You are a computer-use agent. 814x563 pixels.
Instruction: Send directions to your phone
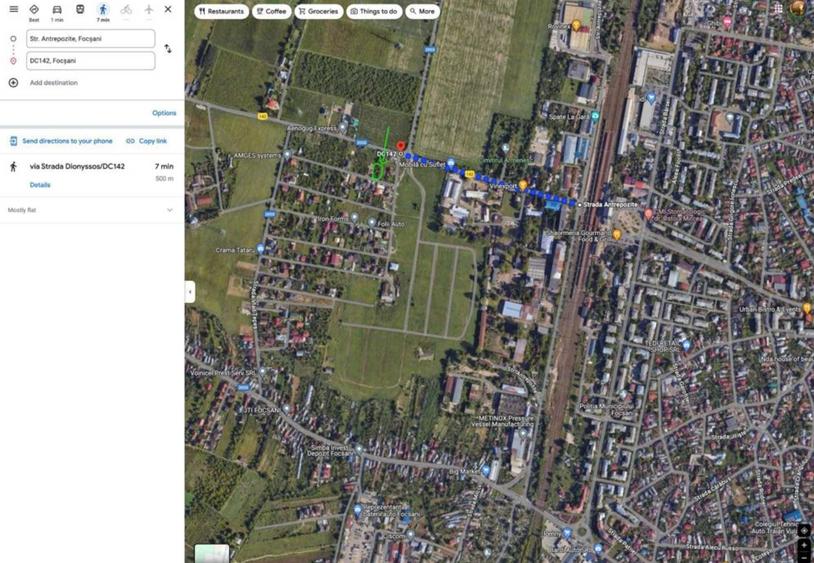click(61, 141)
